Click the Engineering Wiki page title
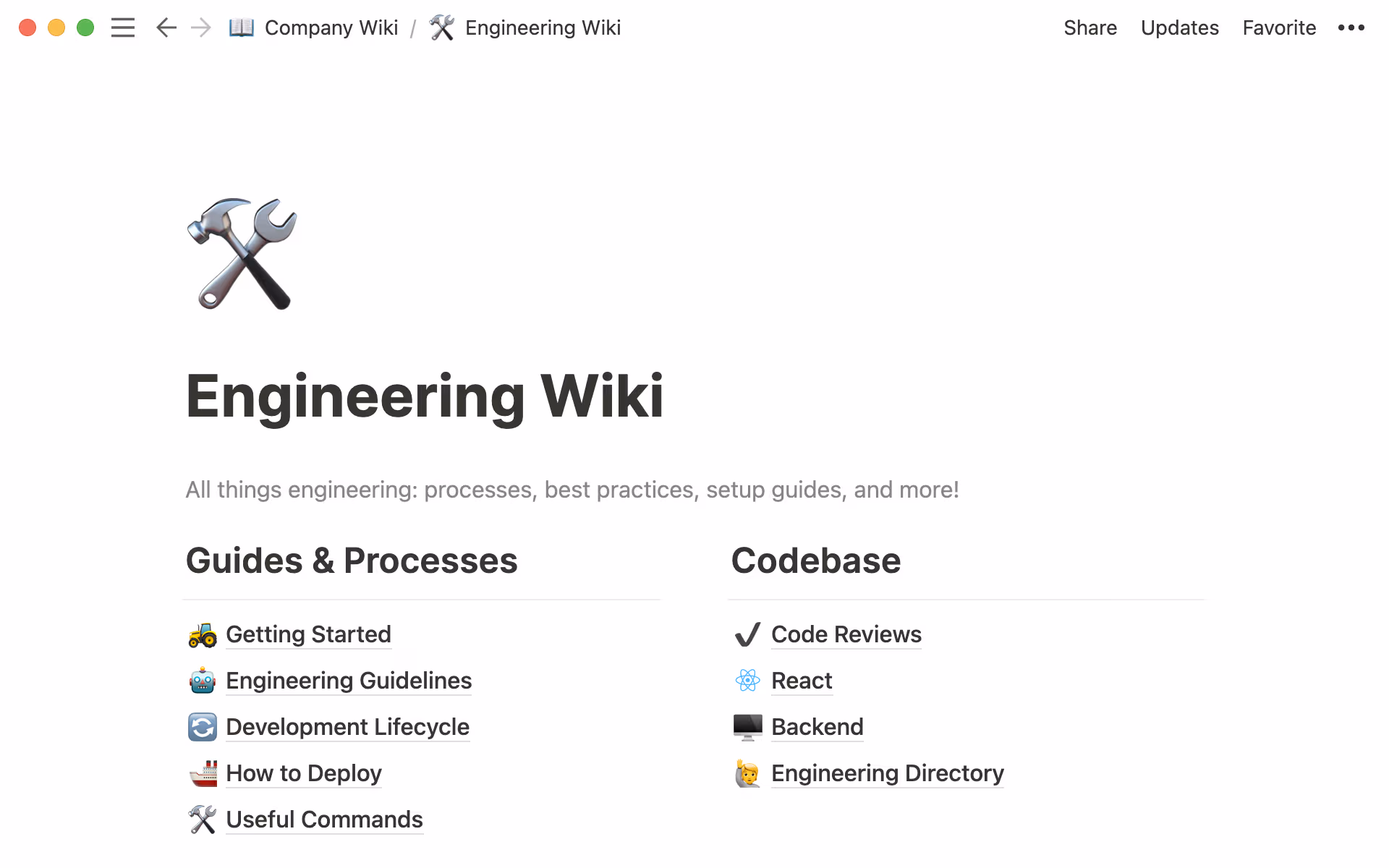Viewport: 1389px width, 868px height. coord(425,396)
